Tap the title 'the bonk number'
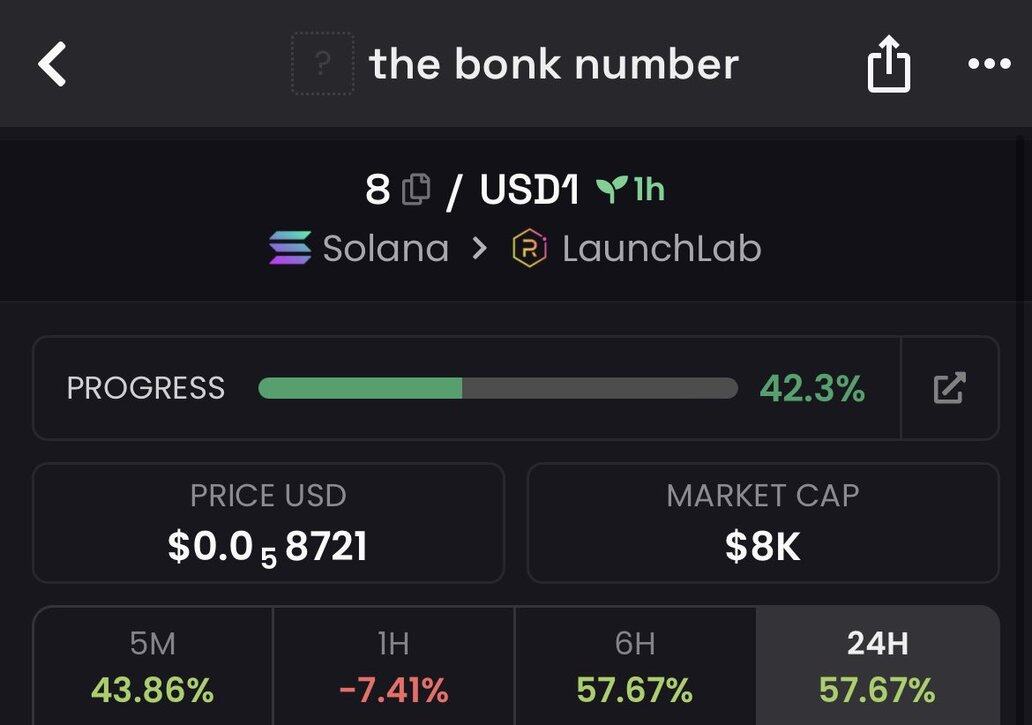 pos(554,64)
